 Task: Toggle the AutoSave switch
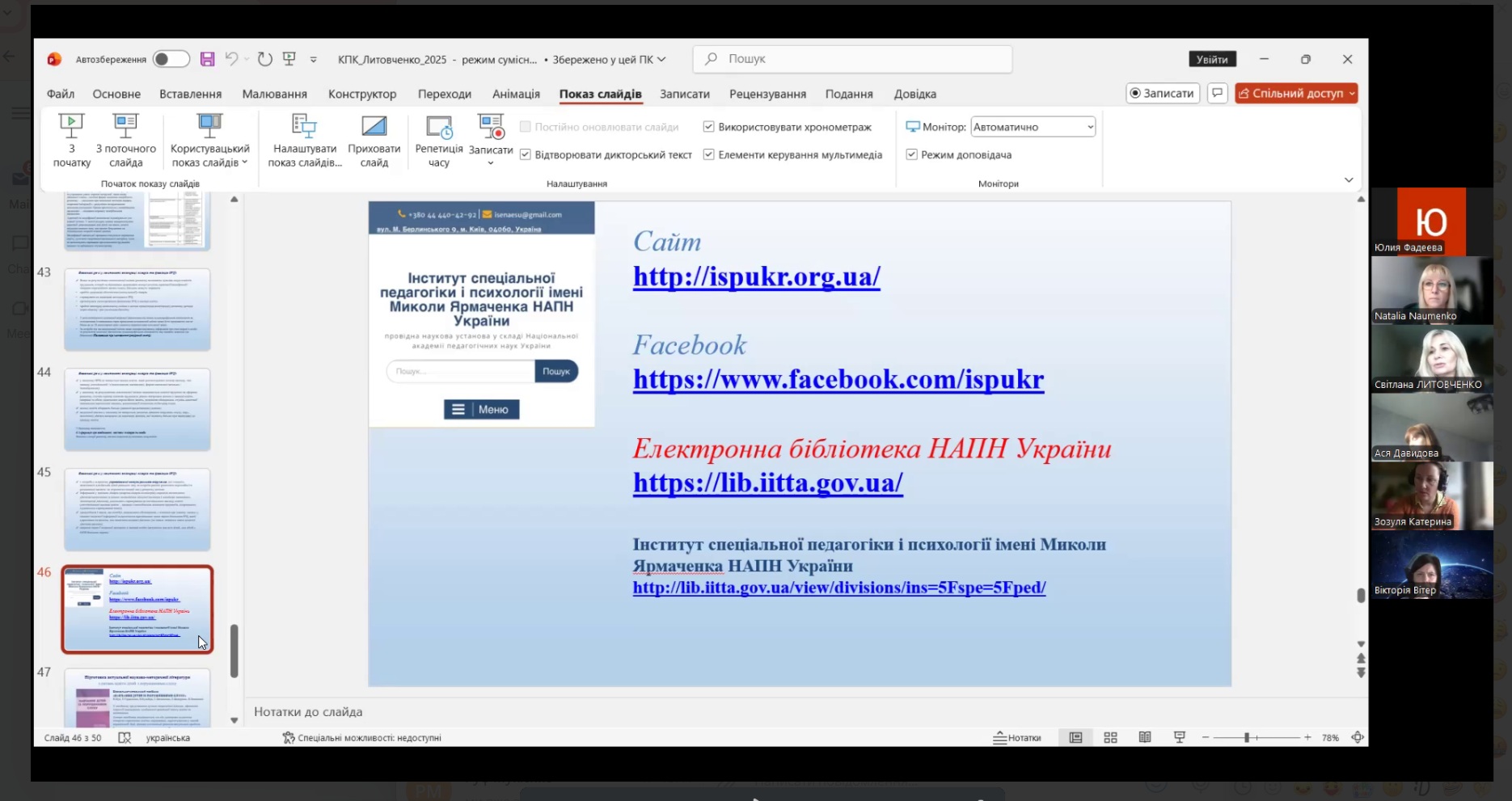coord(171,59)
